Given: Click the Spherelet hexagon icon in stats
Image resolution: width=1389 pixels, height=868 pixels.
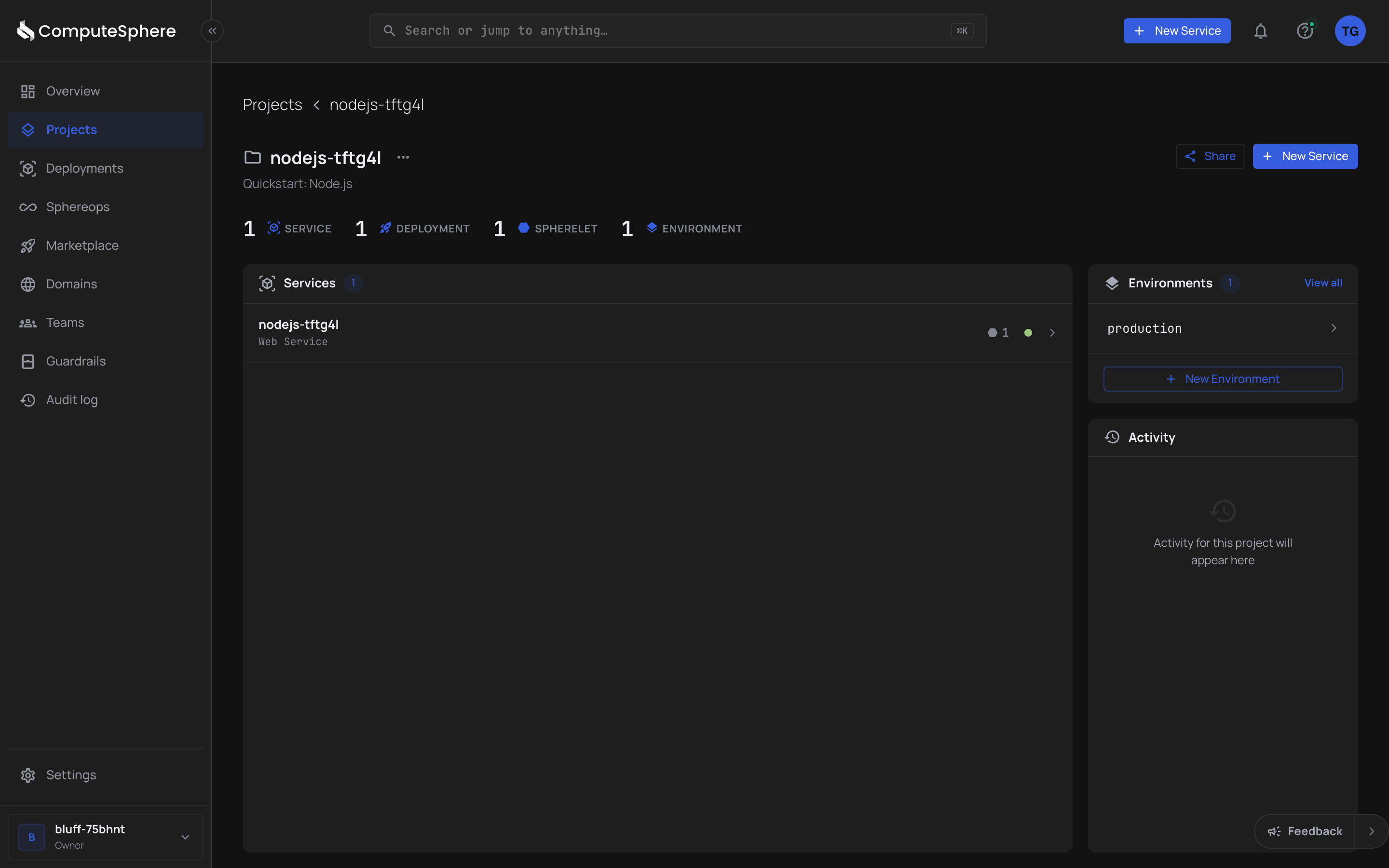Looking at the screenshot, I should click(x=523, y=228).
